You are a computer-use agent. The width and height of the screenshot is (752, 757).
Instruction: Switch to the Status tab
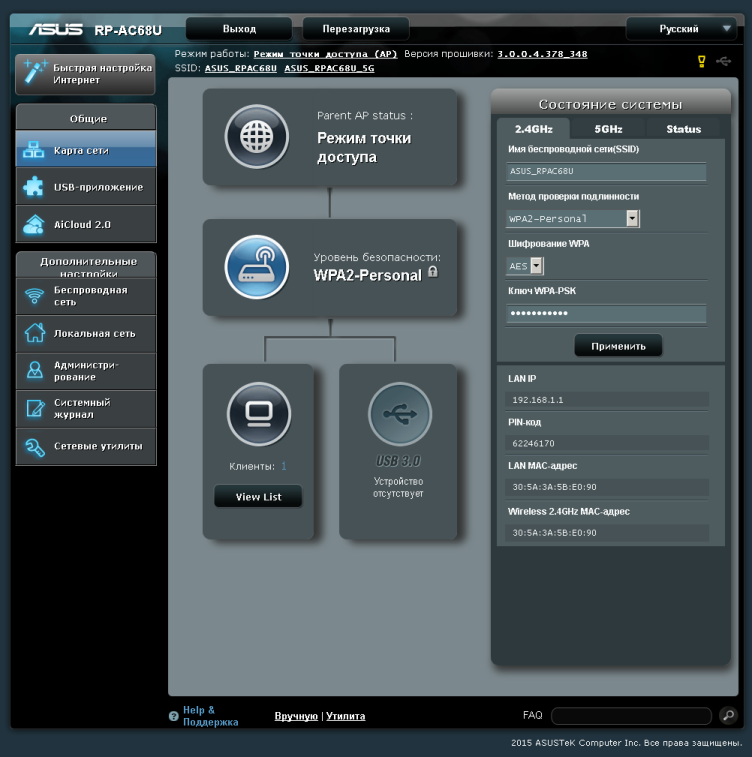pyautogui.click(x=683, y=129)
